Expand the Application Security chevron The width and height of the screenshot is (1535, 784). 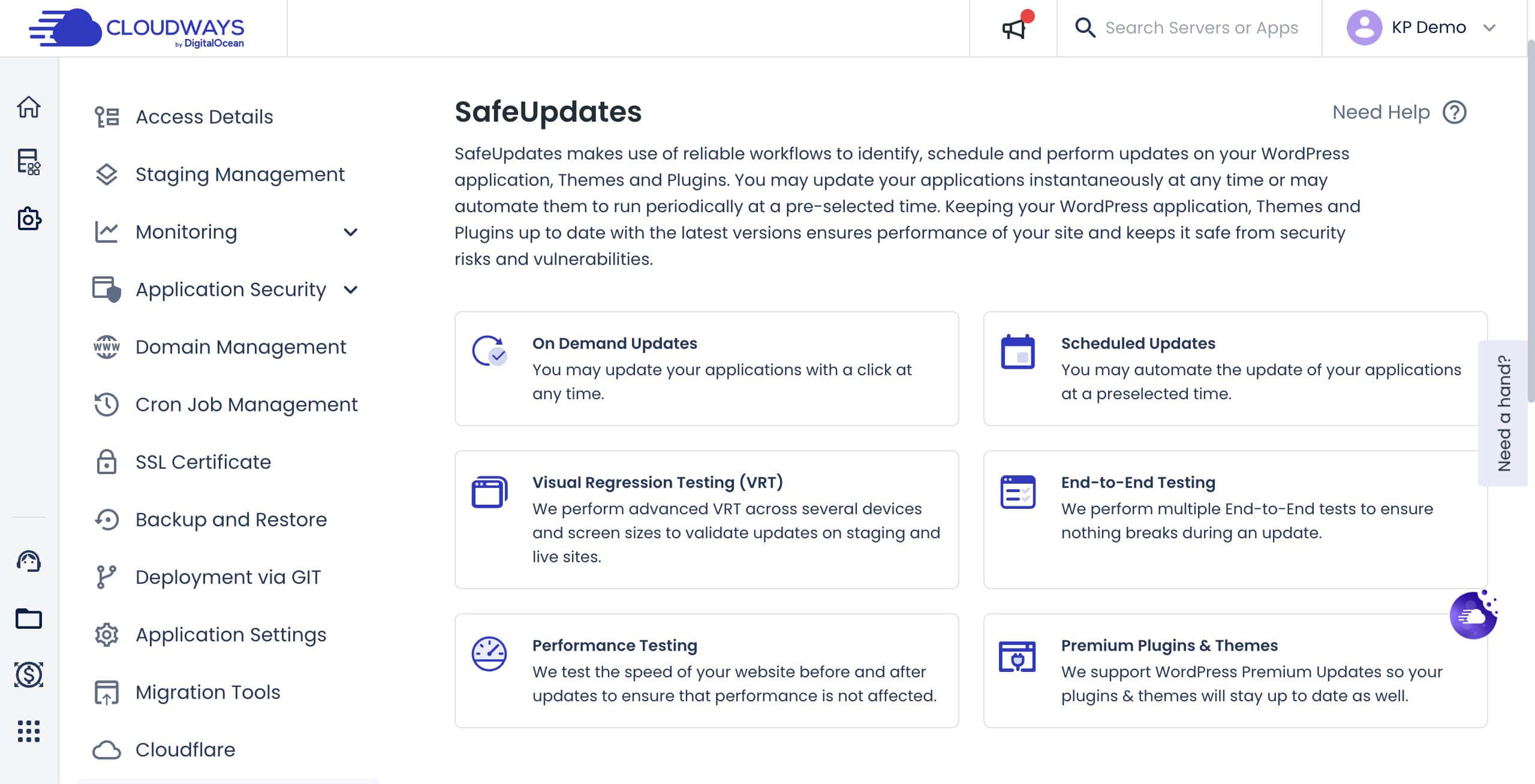click(351, 290)
